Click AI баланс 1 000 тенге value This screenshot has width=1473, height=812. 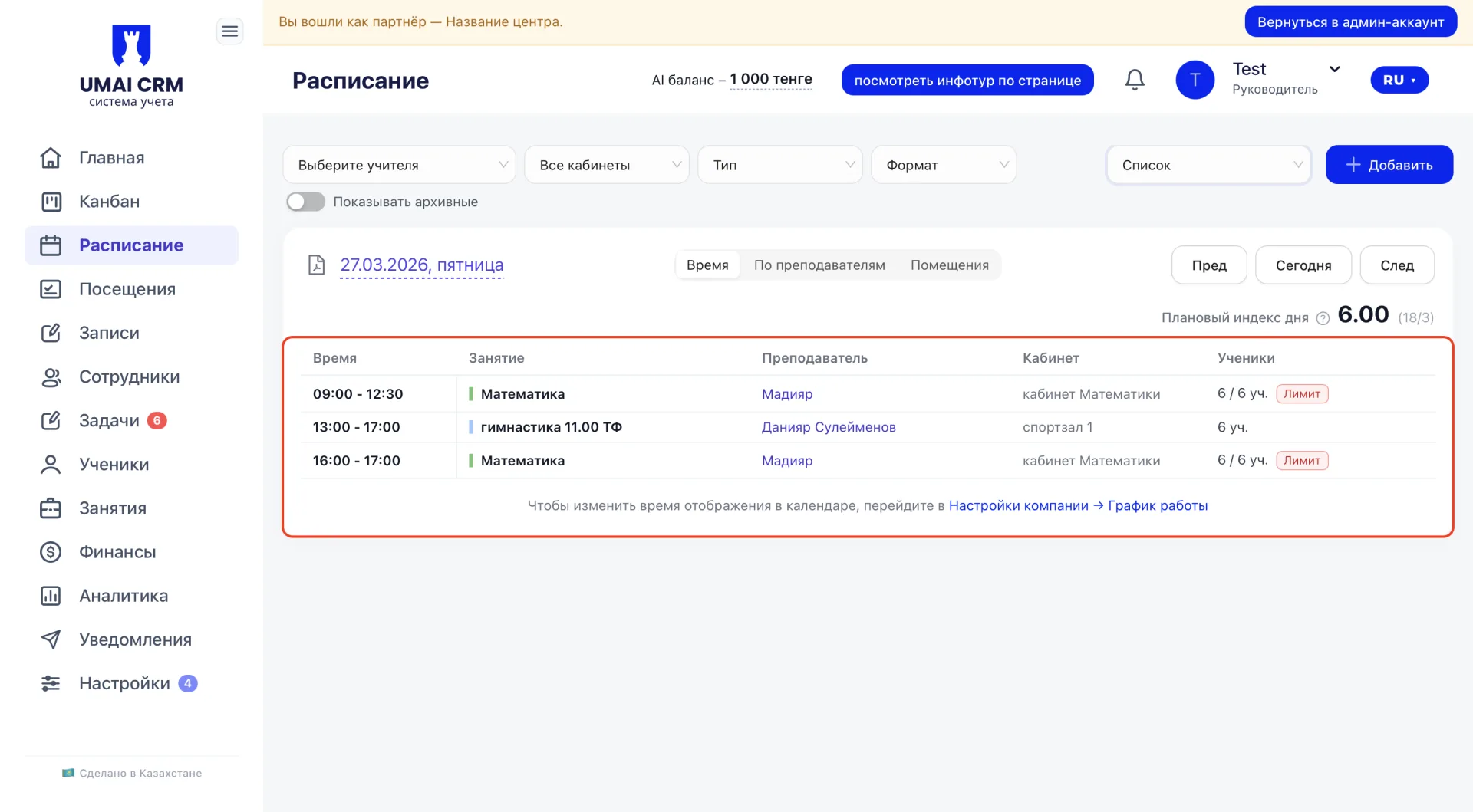(771, 79)
